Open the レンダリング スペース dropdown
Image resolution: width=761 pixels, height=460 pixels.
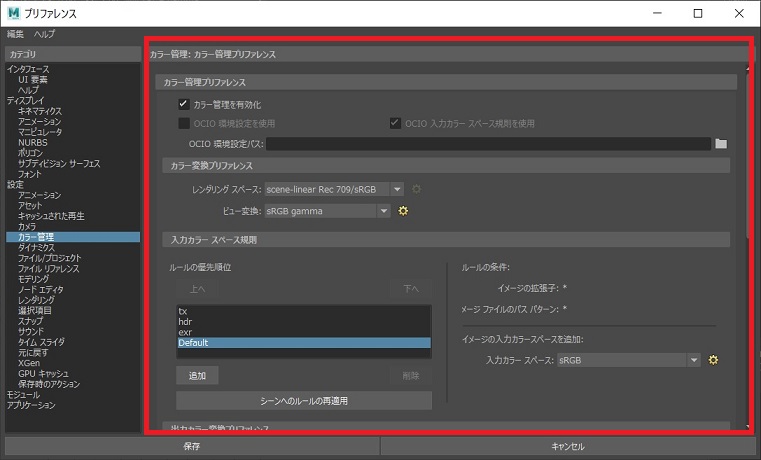(x=334, y=189)
